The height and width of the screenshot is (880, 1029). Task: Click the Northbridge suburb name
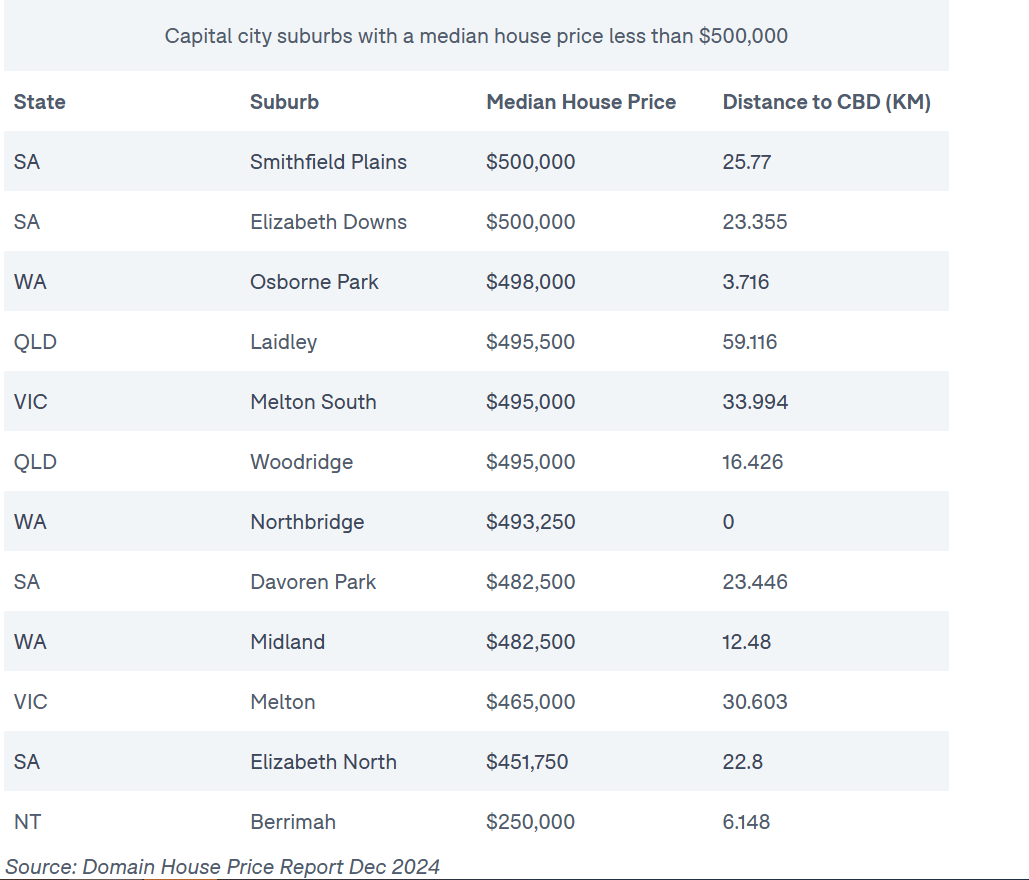pos(307,522)
